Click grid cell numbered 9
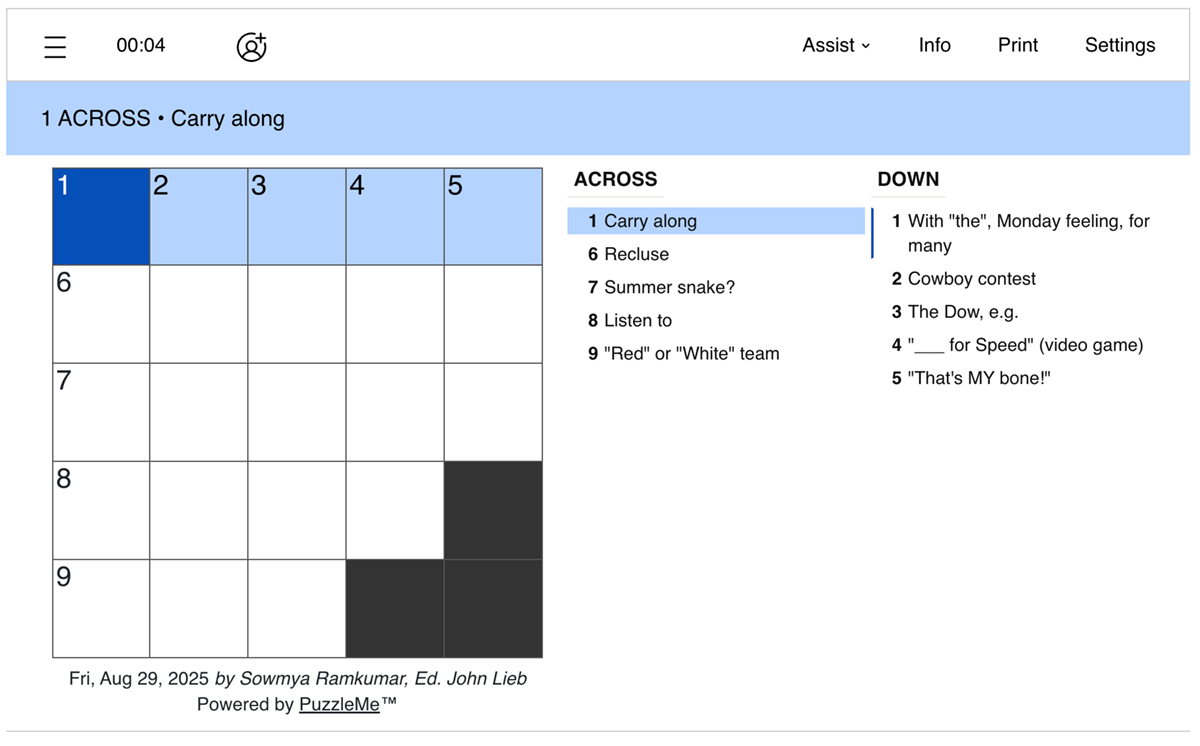This screenshot has width=1200, height=746. pyautogui.click(x=100, y=607)
